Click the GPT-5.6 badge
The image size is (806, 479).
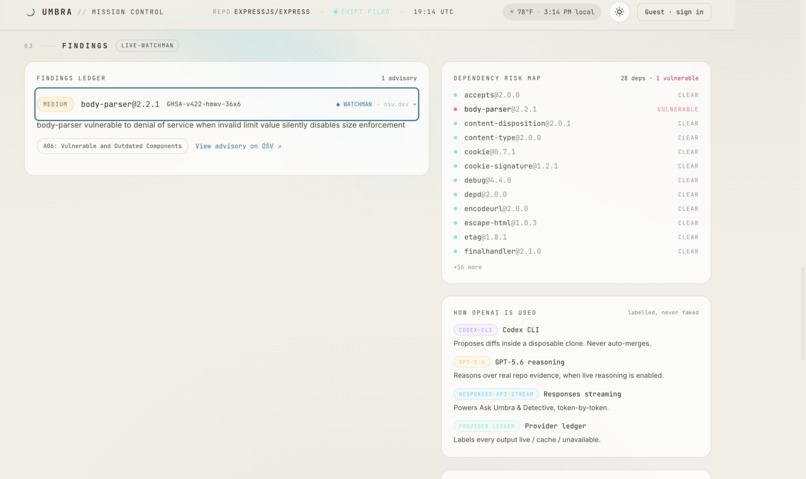click(x=471, y=362)
